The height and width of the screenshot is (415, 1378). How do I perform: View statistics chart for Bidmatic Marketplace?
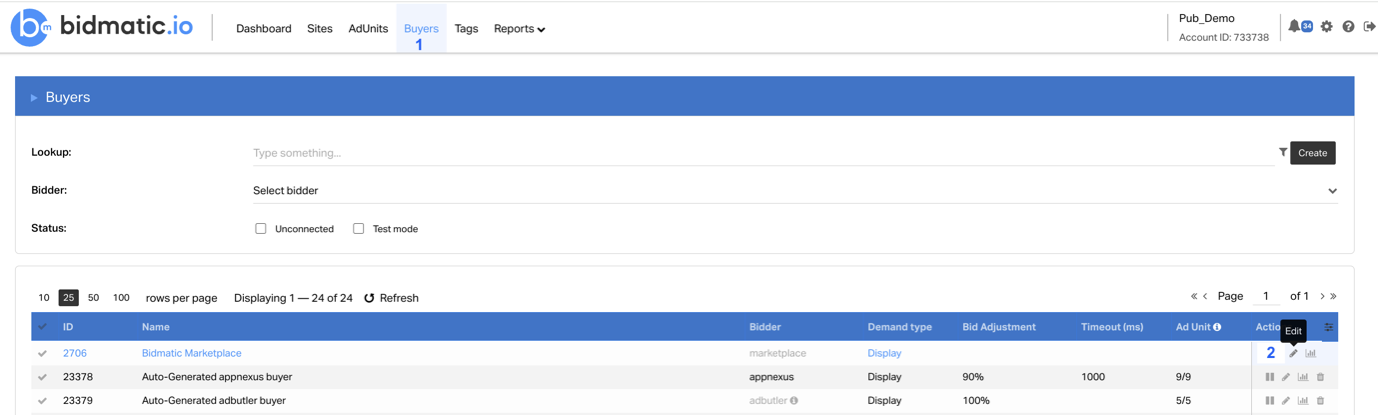point(1310,353)
